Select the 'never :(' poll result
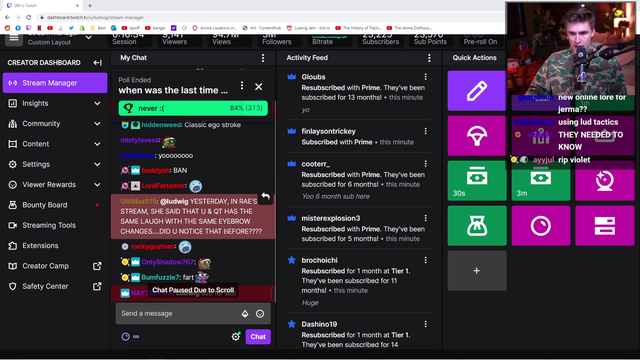The width and height of the screenshot is (640, 360). [193, 108]
